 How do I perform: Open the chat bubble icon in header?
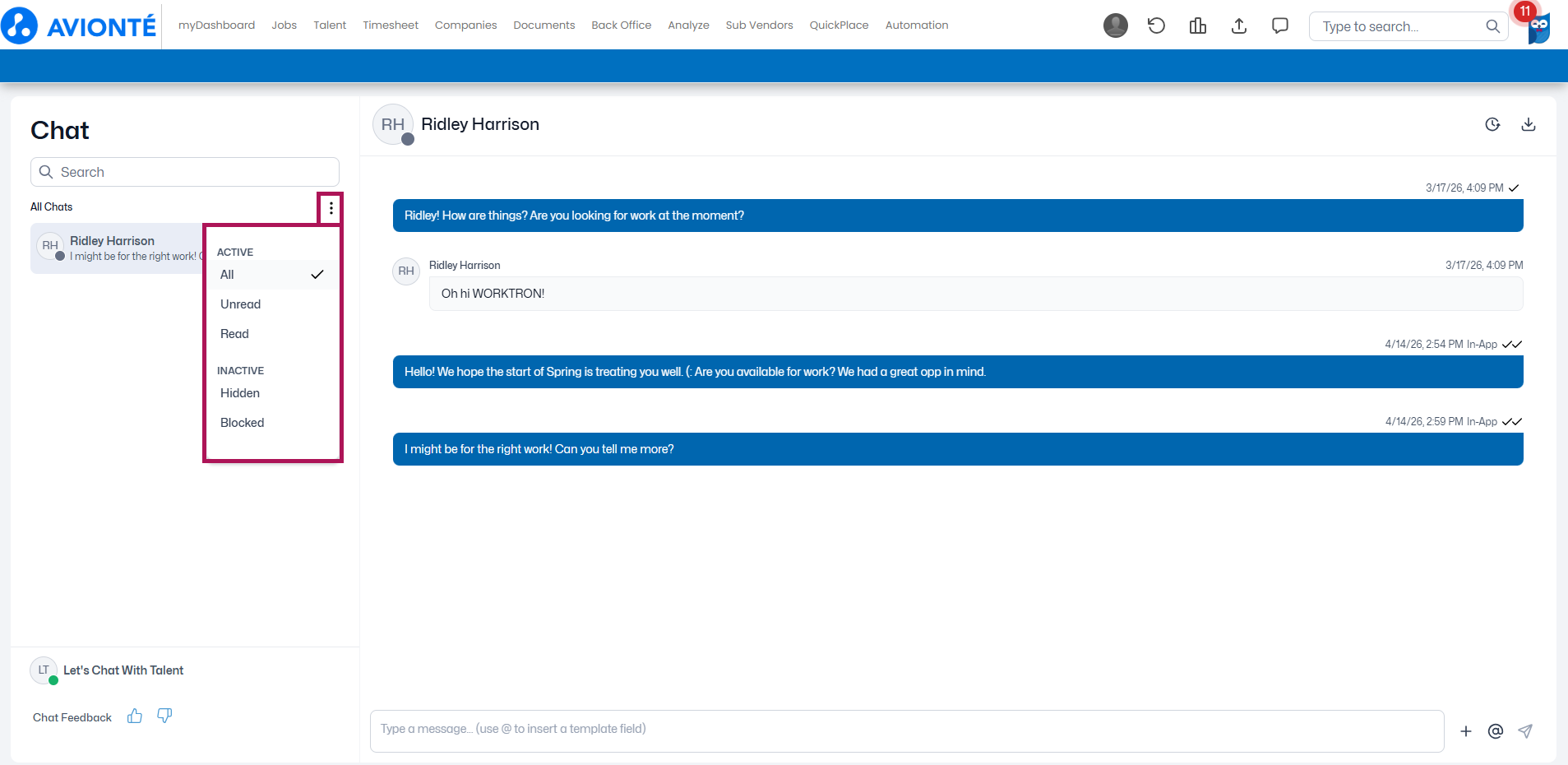click(1280, 25)
